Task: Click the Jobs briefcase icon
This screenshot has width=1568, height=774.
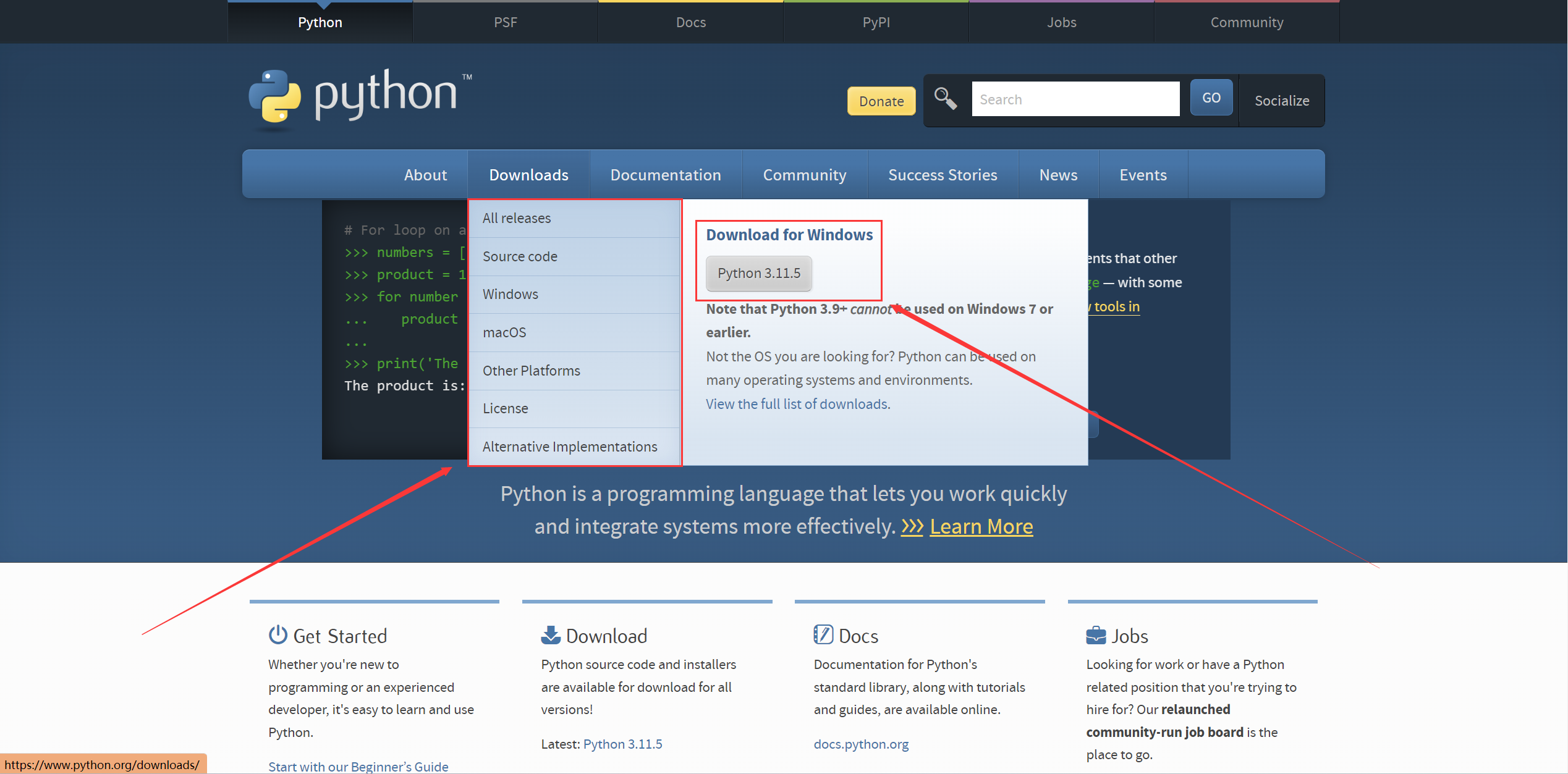Action: coord(1096,635)
